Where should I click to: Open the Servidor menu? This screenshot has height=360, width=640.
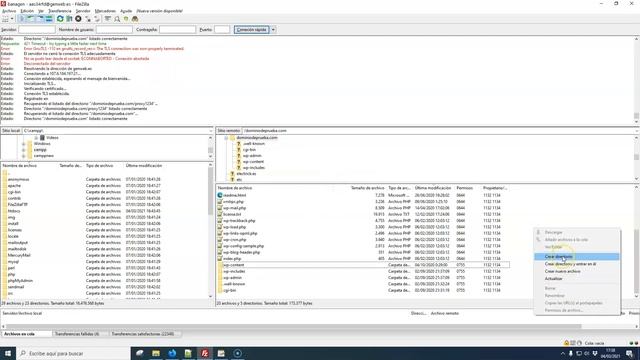click(83, 11)
